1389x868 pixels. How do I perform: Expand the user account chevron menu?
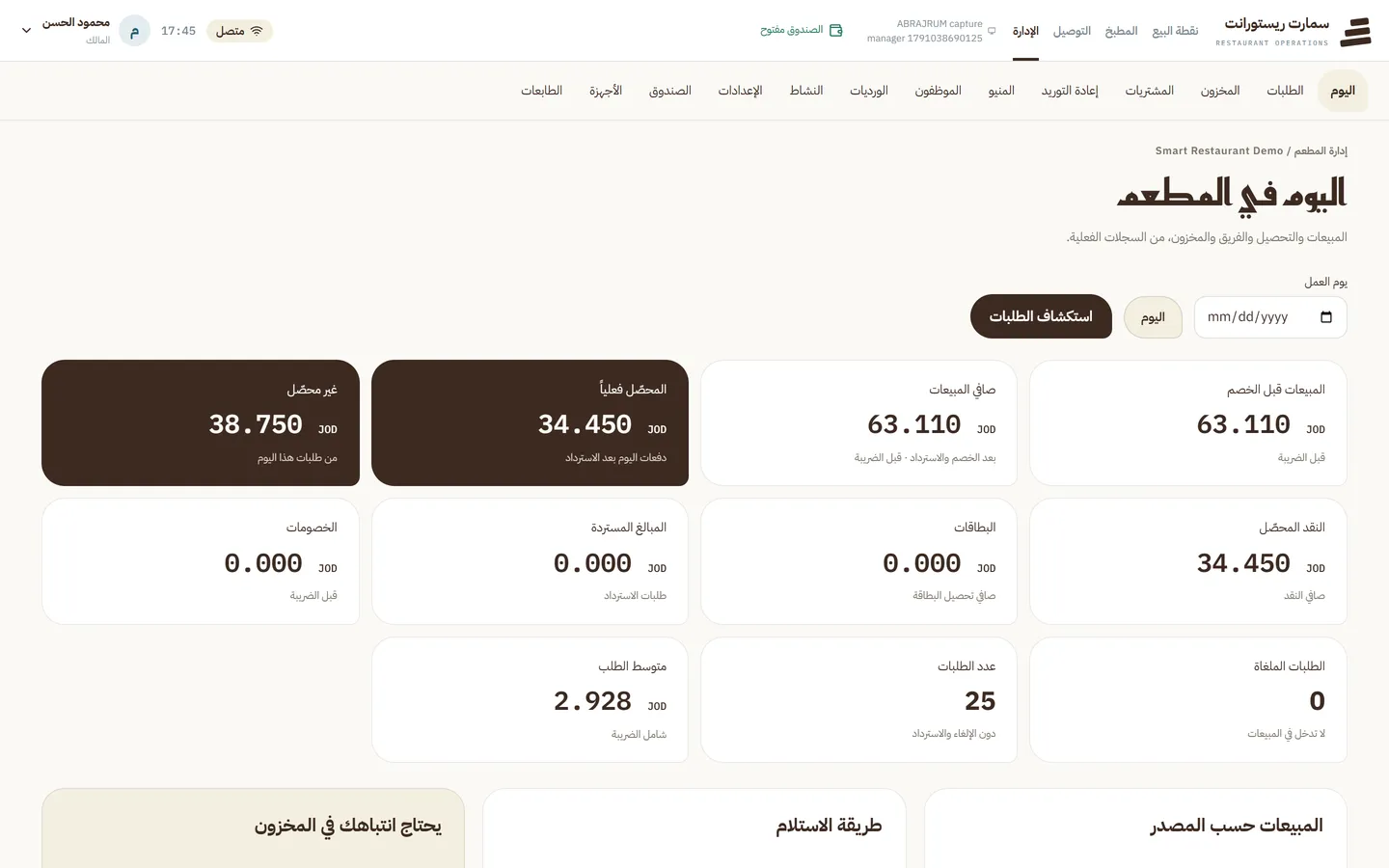[x=26, y=31]
